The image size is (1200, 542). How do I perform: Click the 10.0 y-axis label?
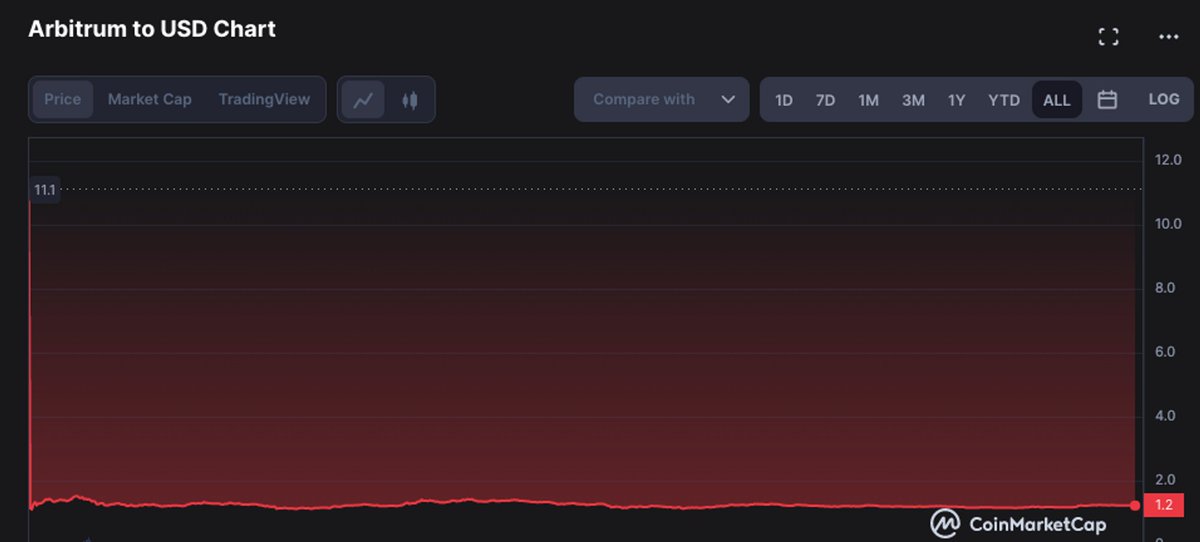1168,224
